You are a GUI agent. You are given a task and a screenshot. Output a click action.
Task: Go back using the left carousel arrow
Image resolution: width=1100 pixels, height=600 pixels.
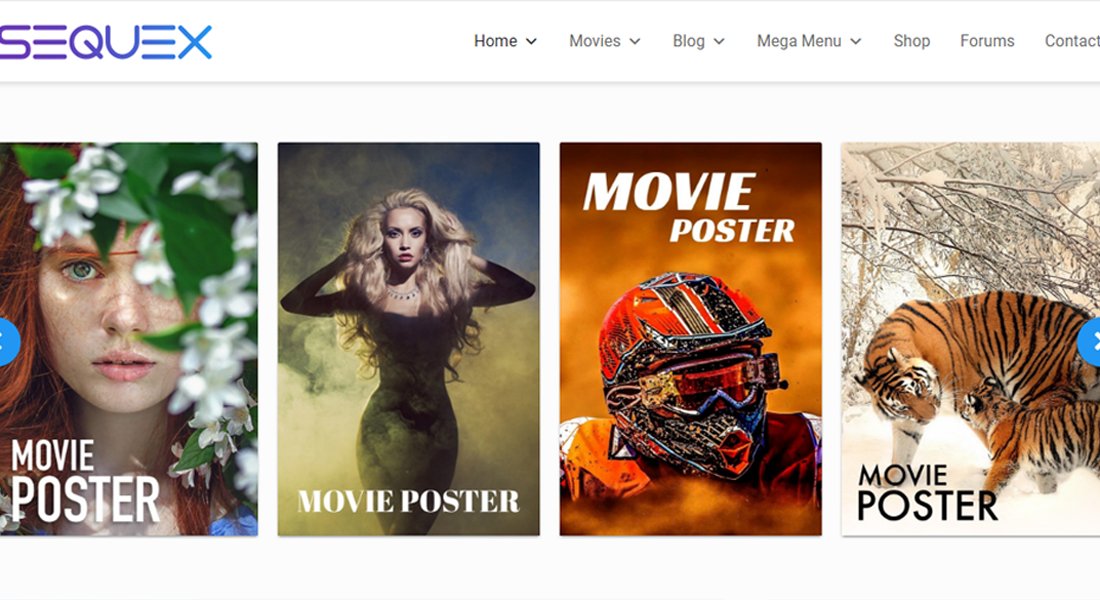coord(6,342)
